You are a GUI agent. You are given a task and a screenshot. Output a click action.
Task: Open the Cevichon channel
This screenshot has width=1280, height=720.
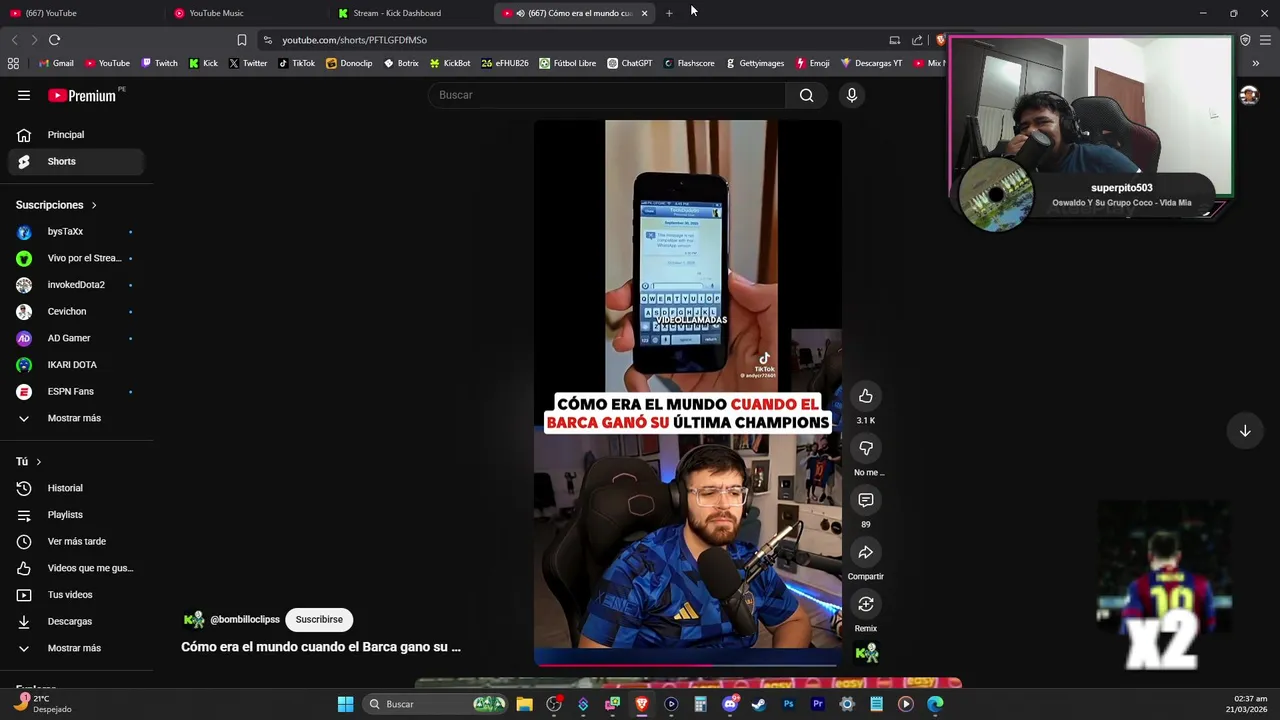[76, 311]
